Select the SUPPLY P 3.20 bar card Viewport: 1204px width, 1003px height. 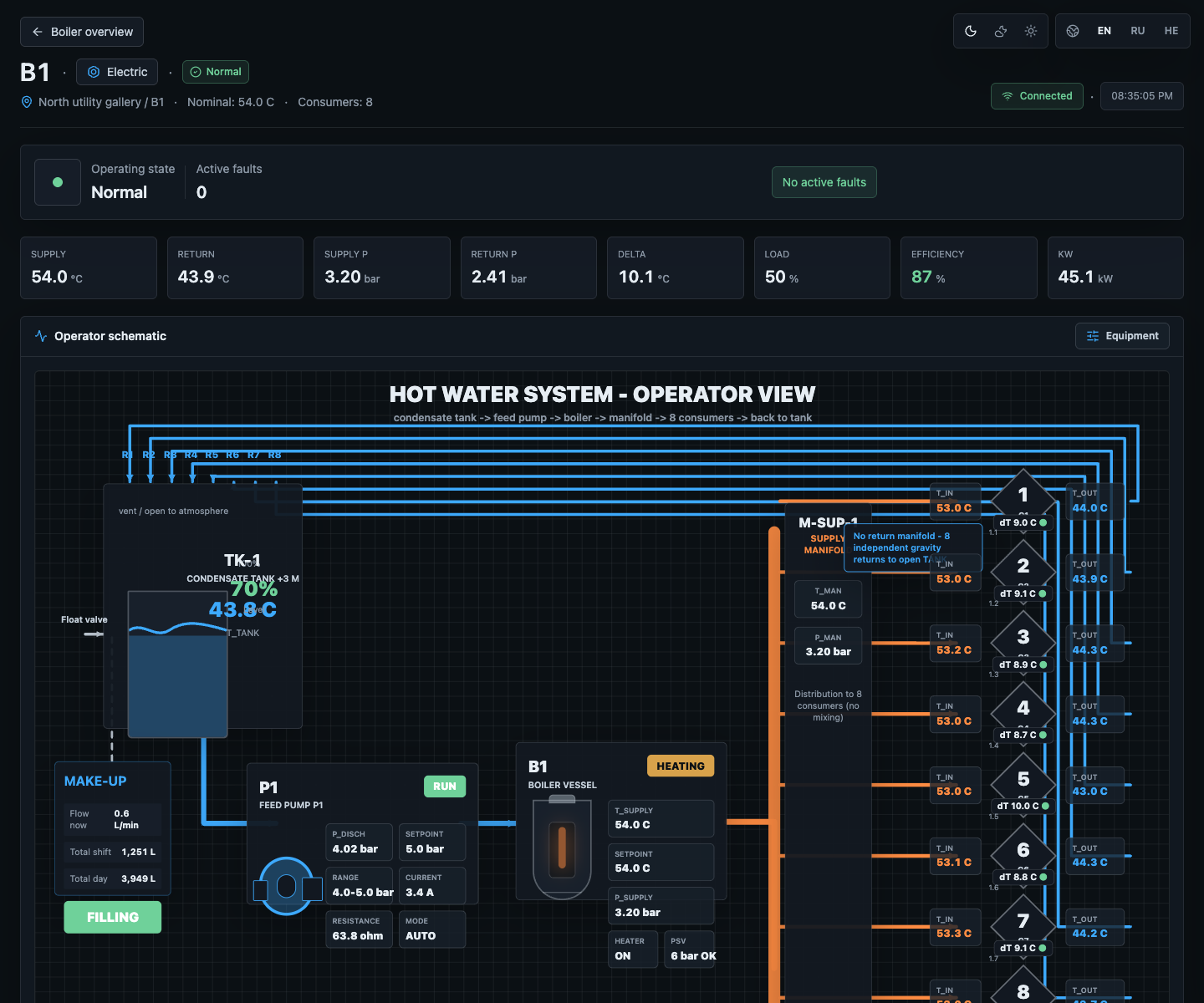pyautogui.click(x=382, y=267)
